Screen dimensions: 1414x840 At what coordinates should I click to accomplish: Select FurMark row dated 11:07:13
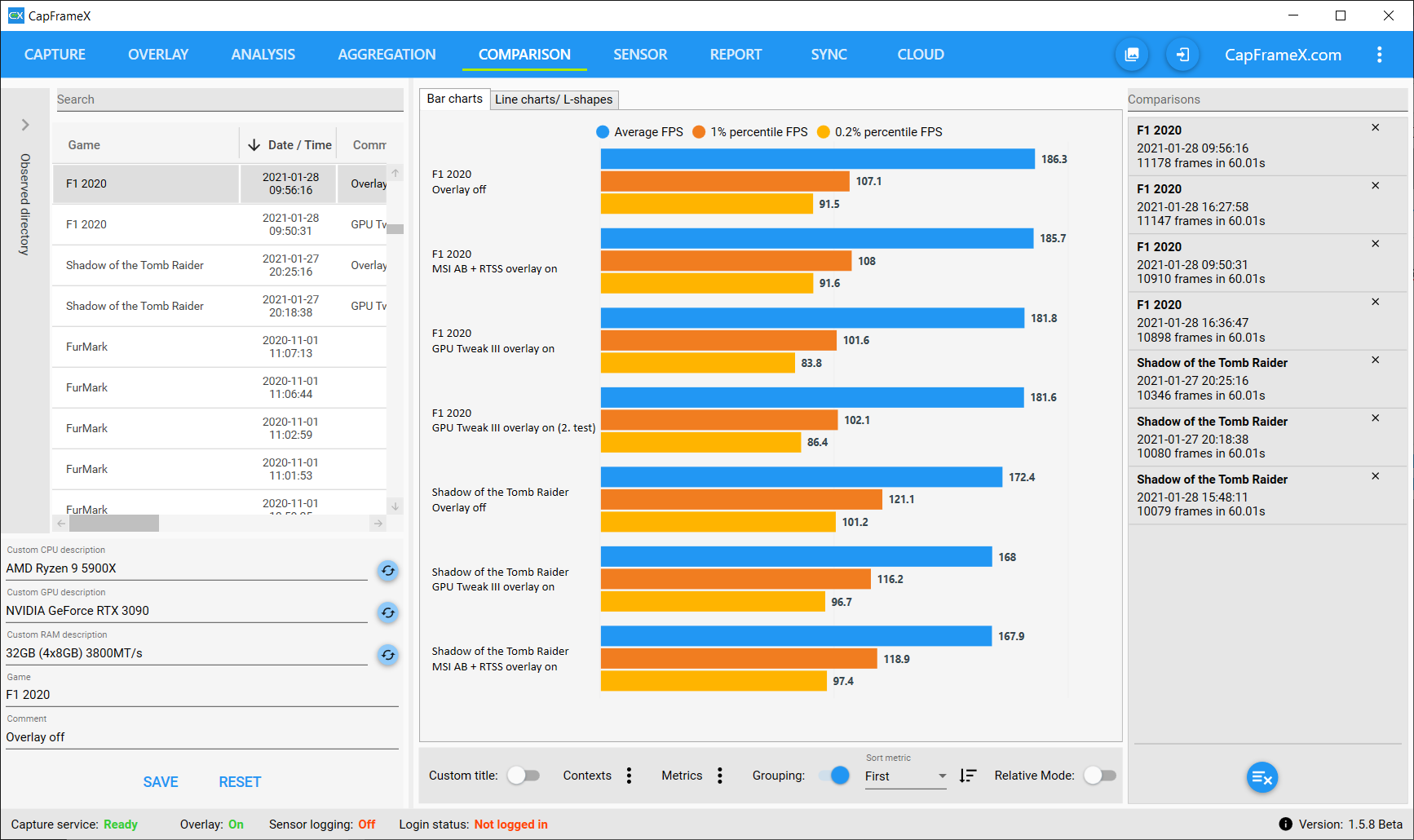(219, 347)
